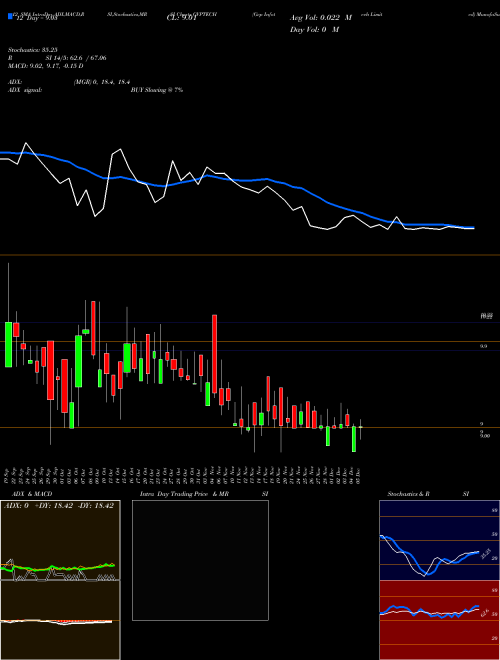Select the 'Avg Vol: 0.022 M' readout
The image size is (500, 660).
321,18
